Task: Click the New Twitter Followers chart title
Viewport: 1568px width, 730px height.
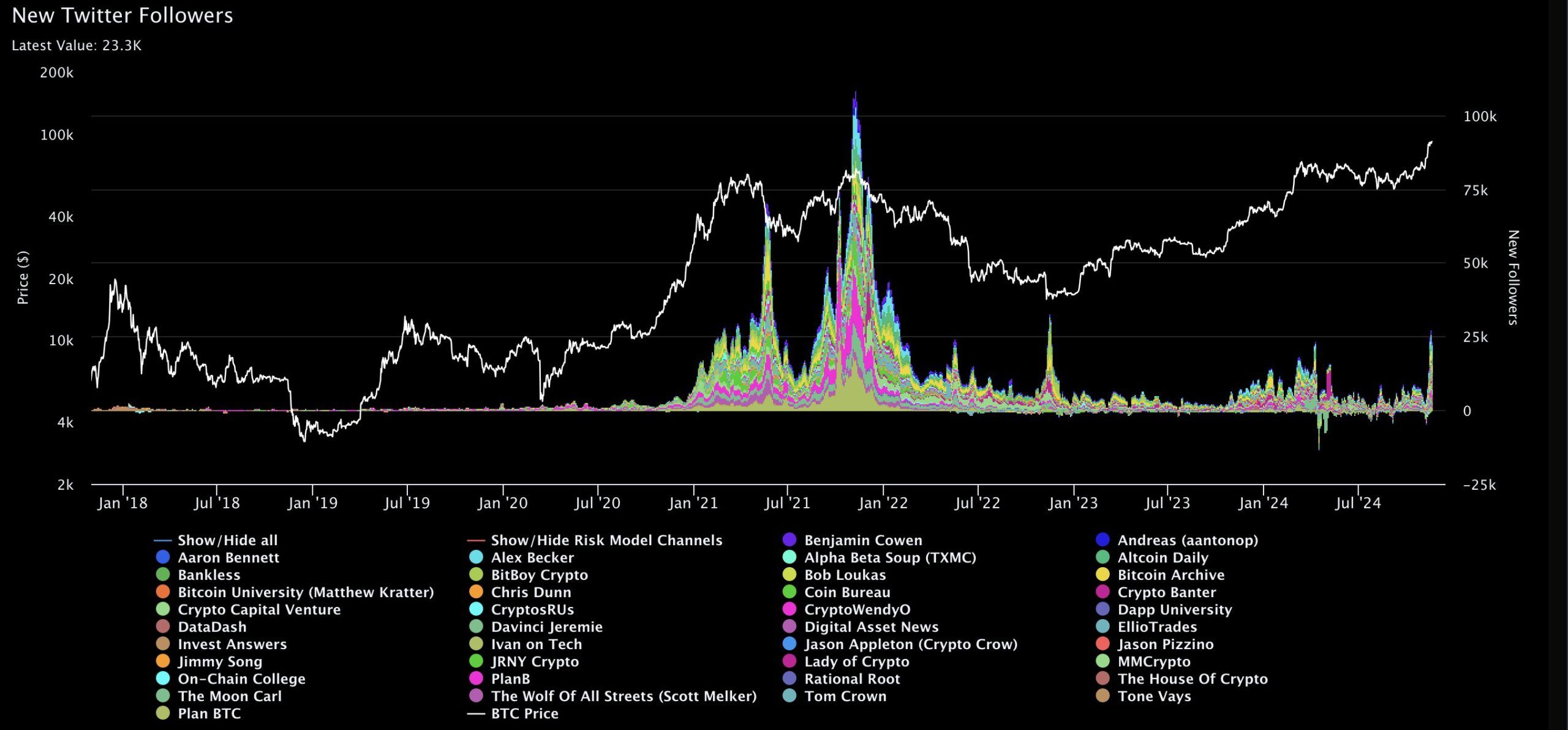Action: 123,15
